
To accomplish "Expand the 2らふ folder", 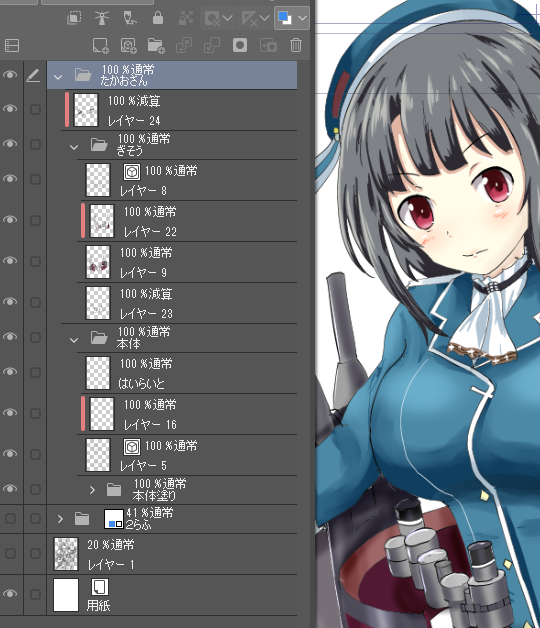I will (x=60, y=519).
